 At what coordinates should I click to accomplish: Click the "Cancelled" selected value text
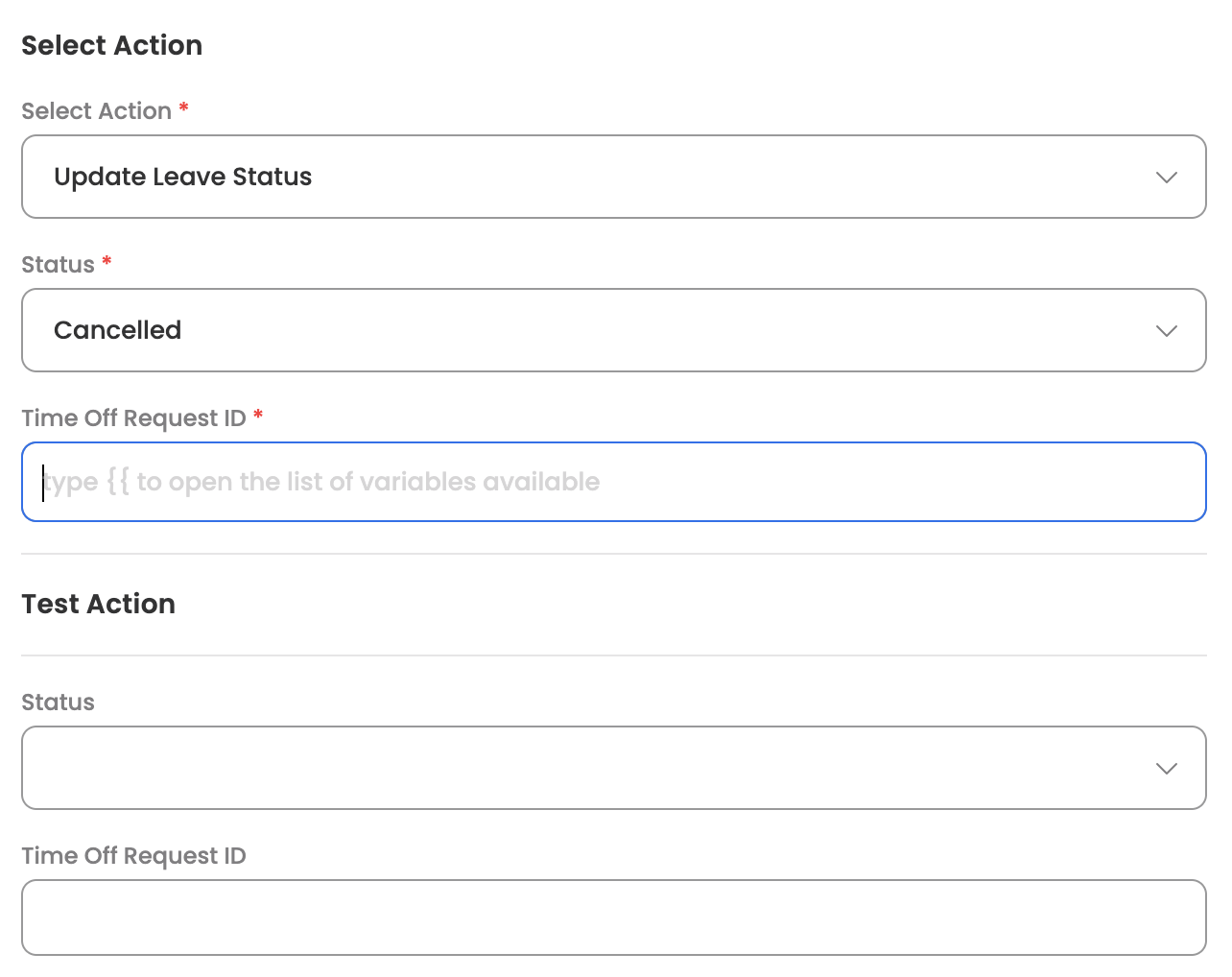tap(117, 330)
